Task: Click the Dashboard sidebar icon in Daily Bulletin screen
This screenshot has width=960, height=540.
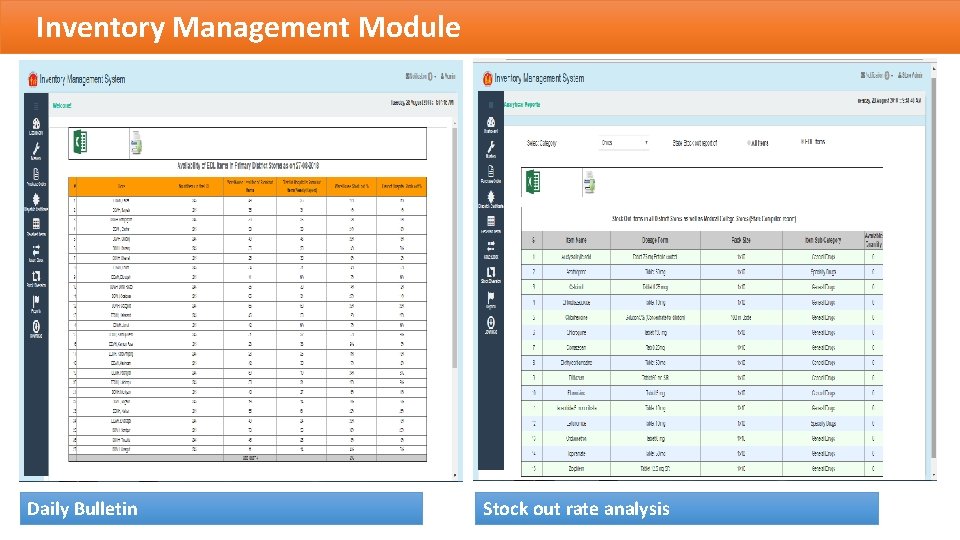Action: tap(36, 124)
